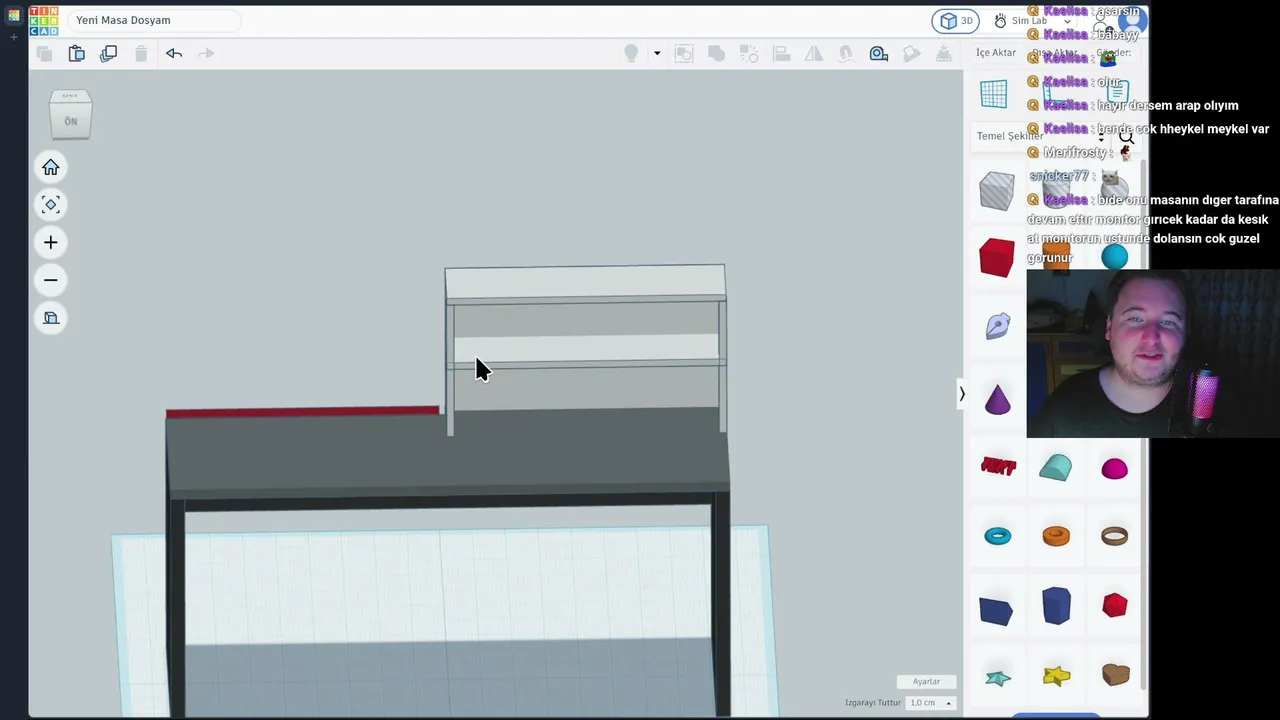Pick the brown heart shape

pyautogui.click(x=1115, y=675)
